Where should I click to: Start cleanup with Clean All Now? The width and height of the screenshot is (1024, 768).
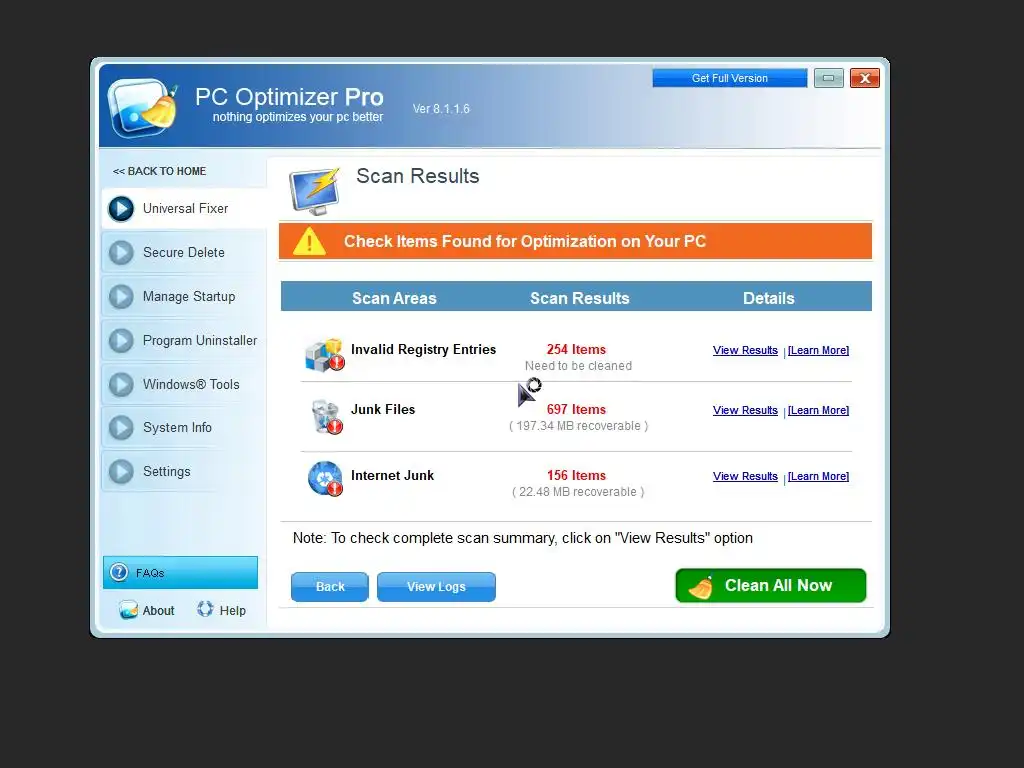(771, 585)
